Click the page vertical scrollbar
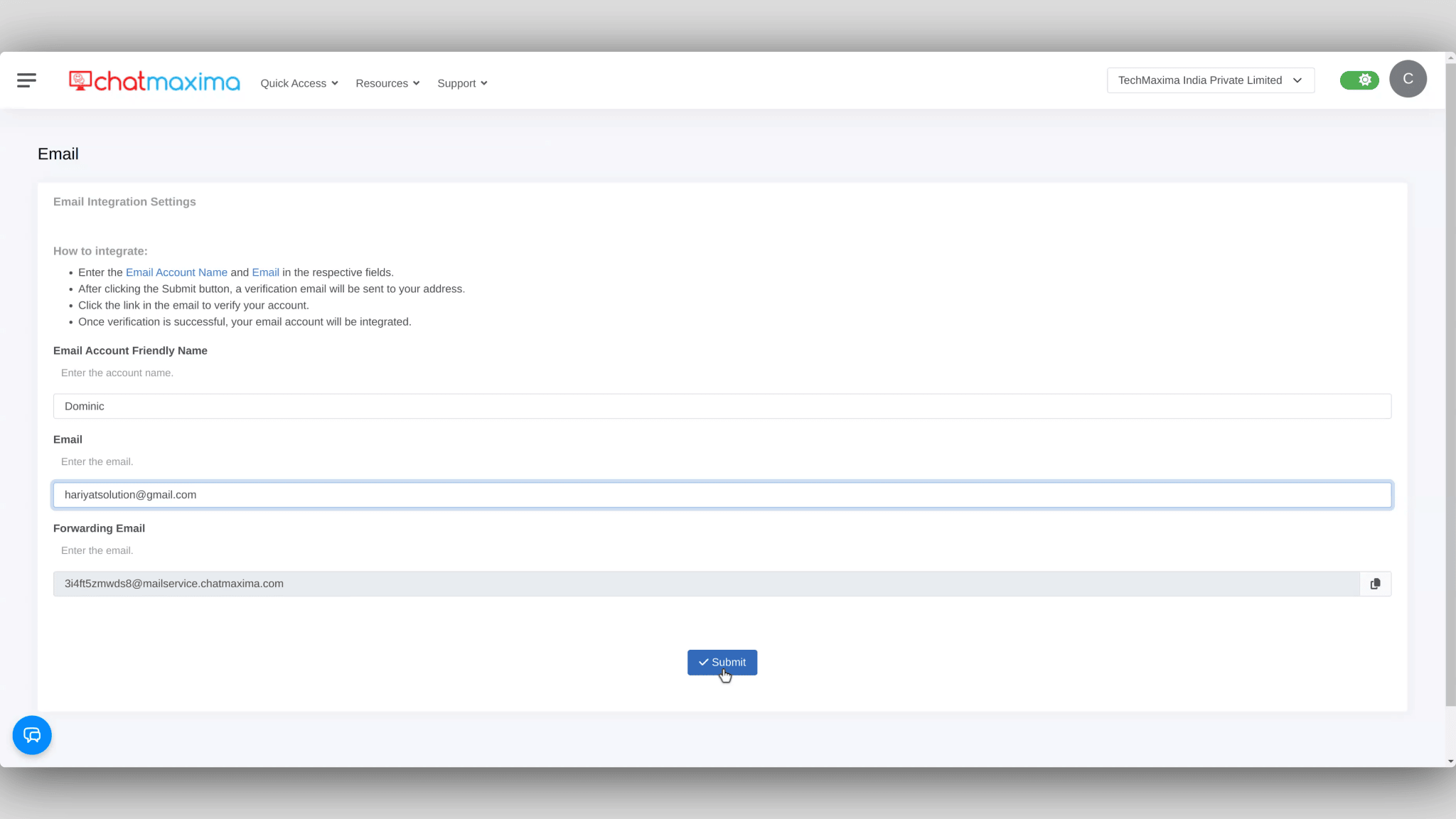Screen dimensions: 1456x819 (x=1450, y=384)
